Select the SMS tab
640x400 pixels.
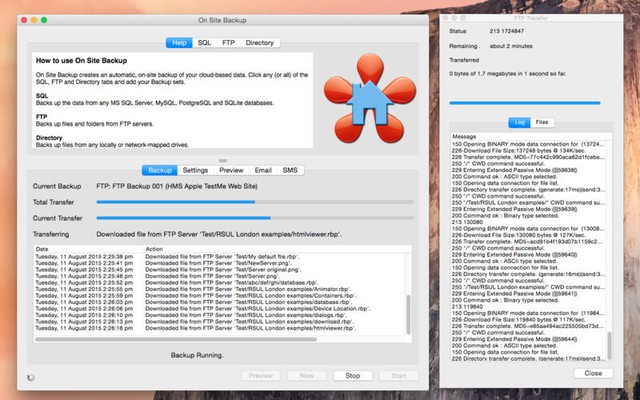pos(290,171)
